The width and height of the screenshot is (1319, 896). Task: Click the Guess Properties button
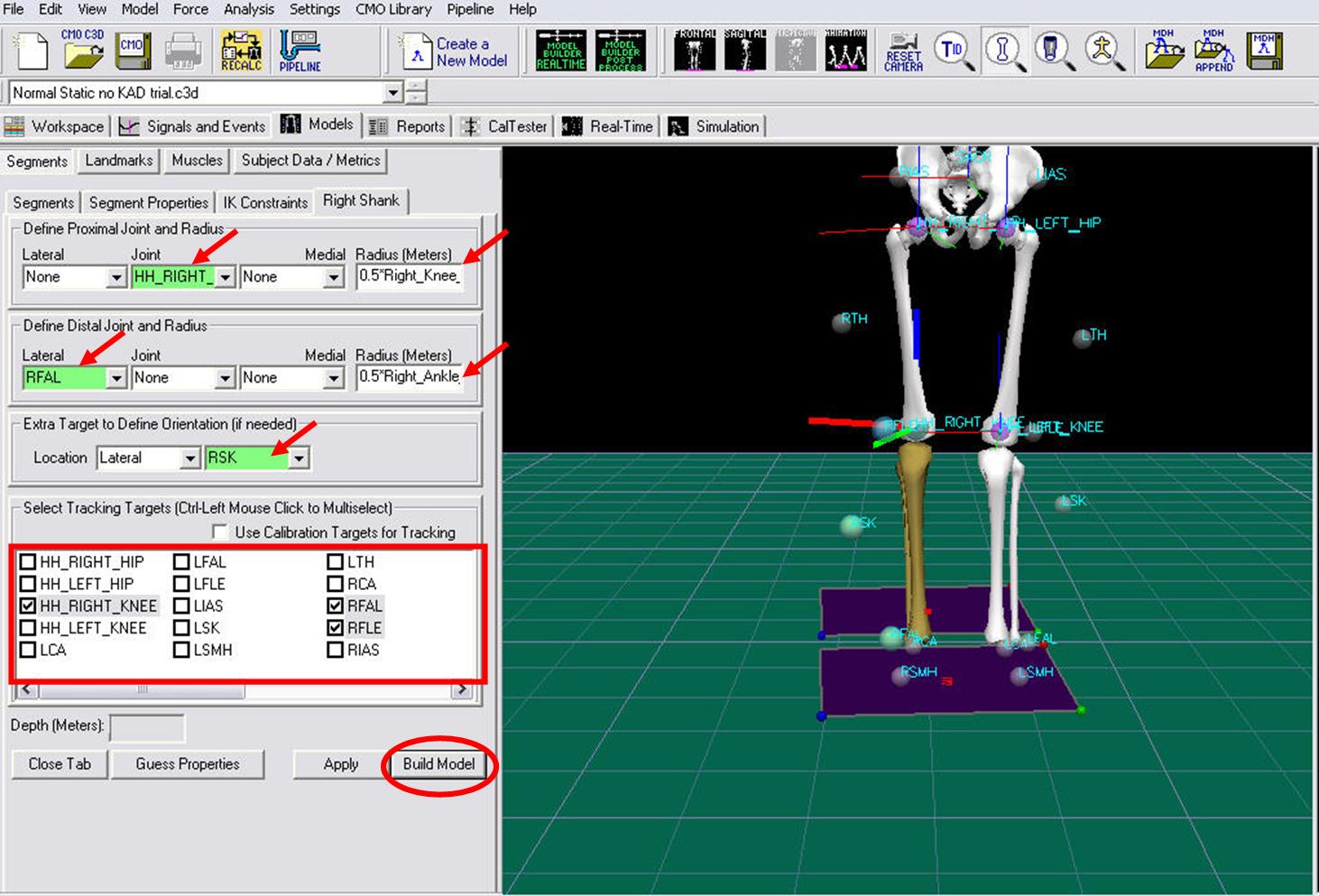coord(188,764)
